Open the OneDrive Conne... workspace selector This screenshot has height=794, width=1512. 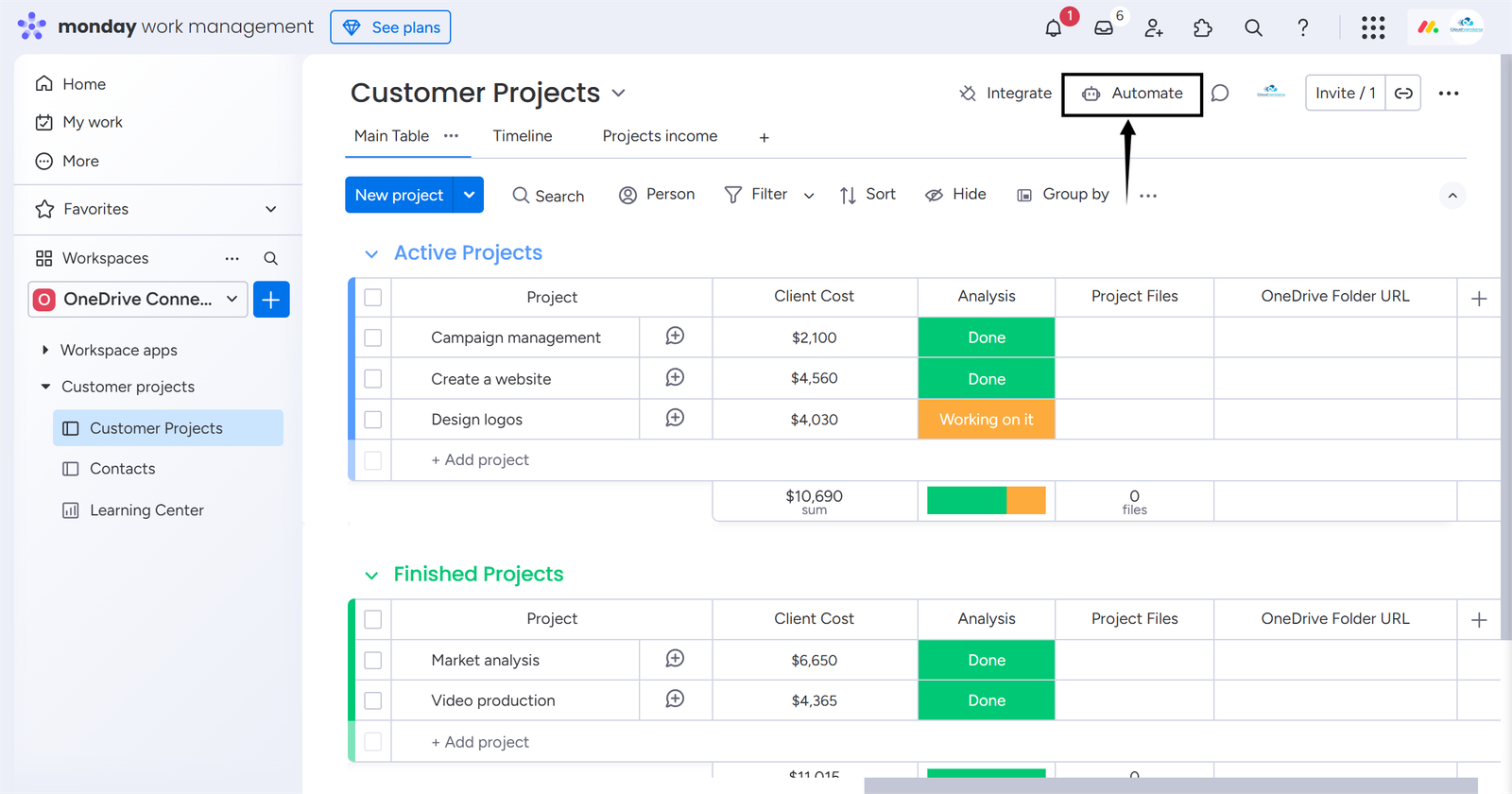point(138,300)
